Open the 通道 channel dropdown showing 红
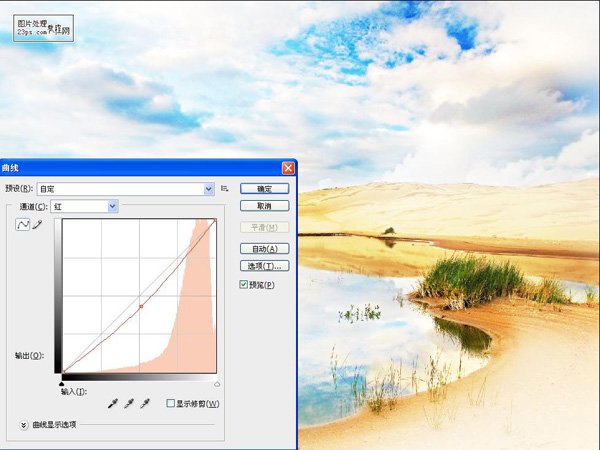Screen dimensions: 600x450 113,206
